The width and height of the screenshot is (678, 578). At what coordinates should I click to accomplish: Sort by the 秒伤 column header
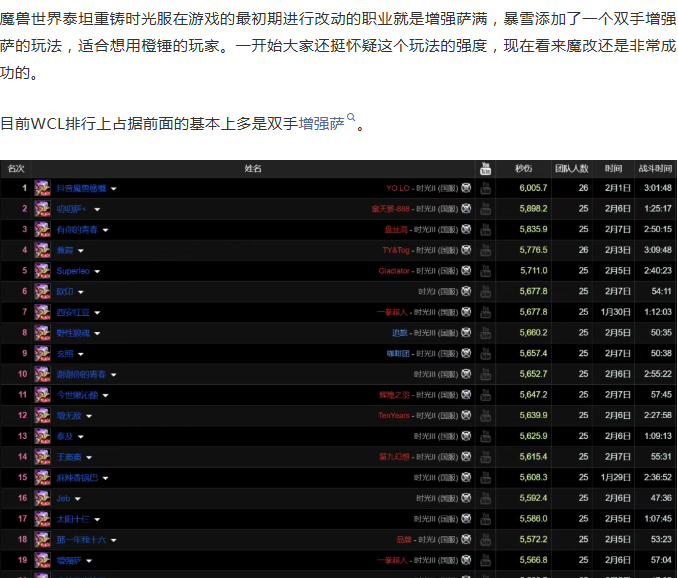[524, 168]
